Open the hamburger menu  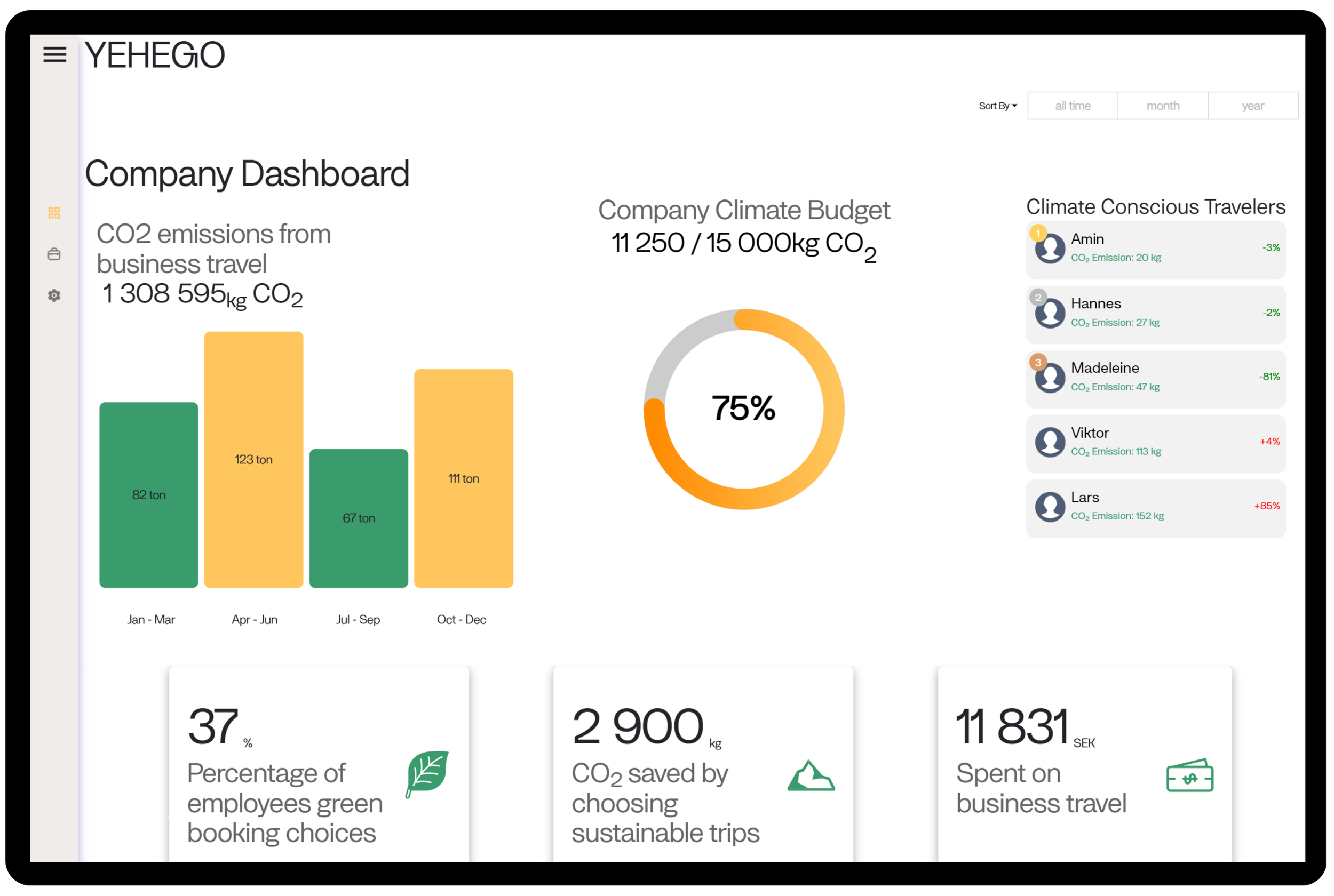point(55,55)
